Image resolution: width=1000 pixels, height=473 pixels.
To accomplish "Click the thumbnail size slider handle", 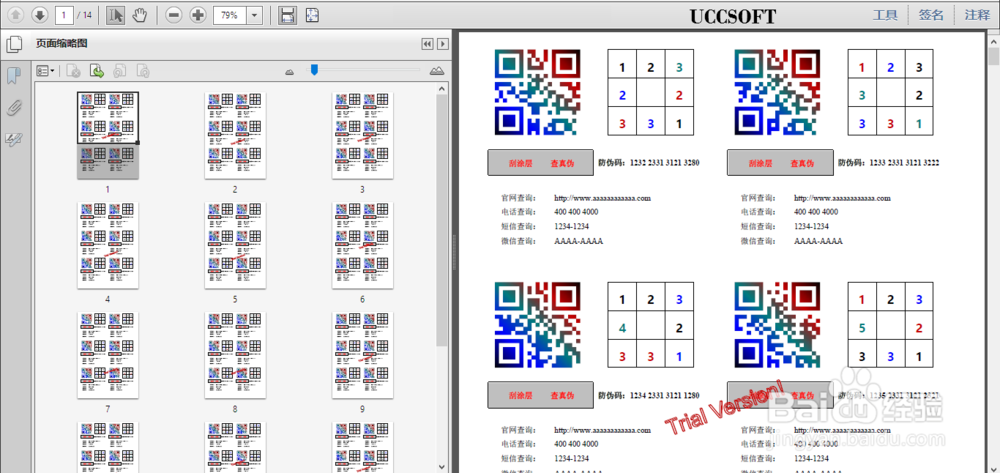I will tap(314, 69).
